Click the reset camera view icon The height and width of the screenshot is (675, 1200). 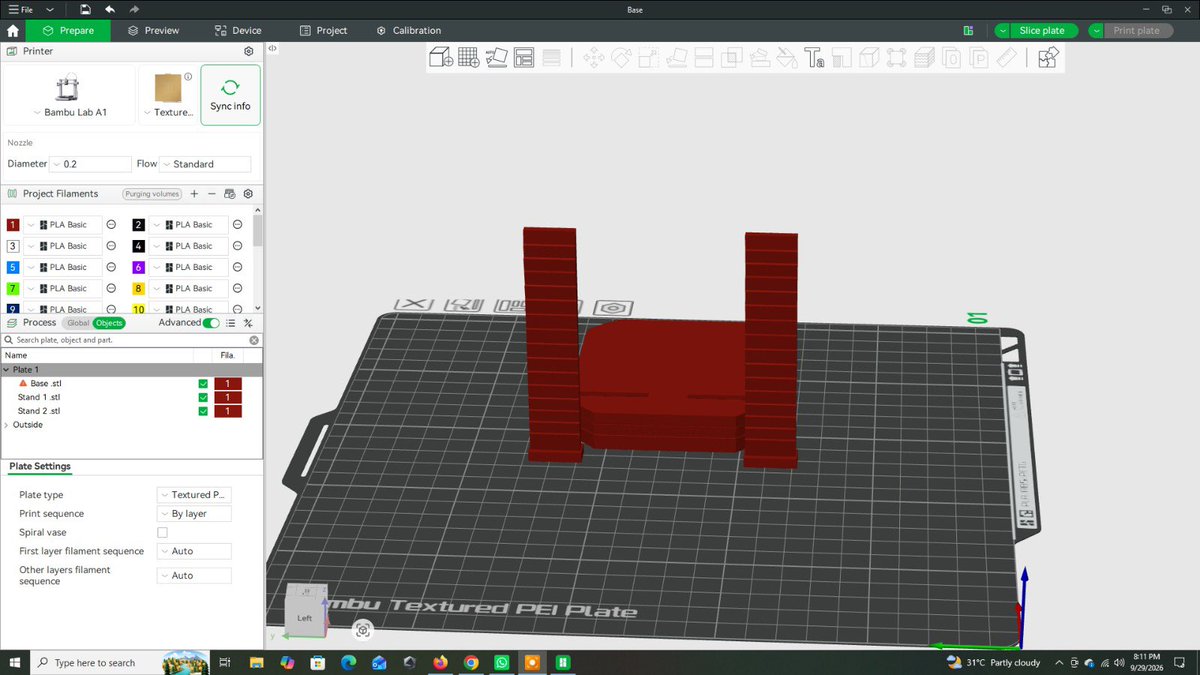363,629
